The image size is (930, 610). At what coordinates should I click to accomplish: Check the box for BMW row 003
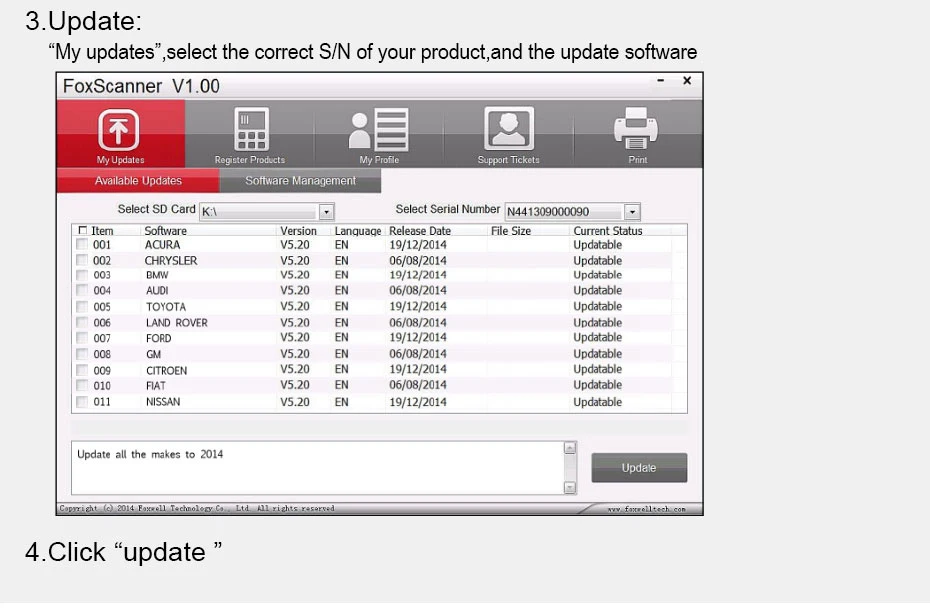[82, 275]
